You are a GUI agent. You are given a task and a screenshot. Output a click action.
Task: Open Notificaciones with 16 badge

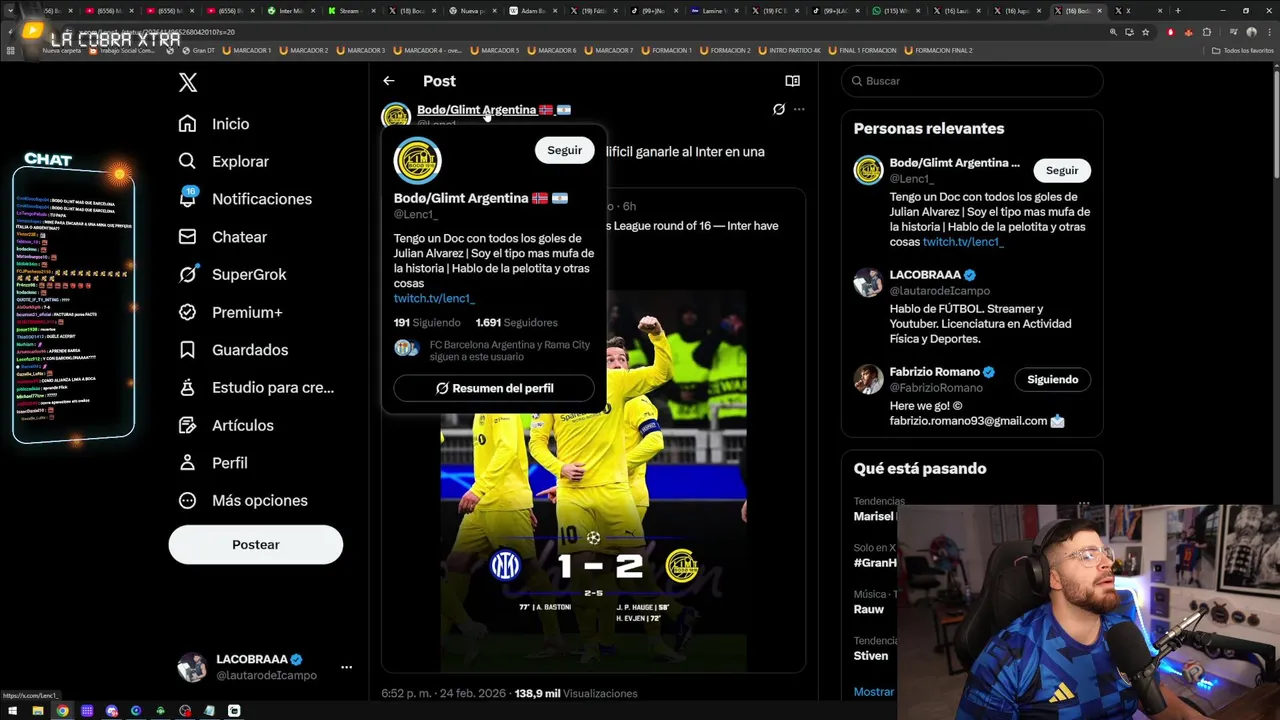pyautogui.click(x=244, y=199)
